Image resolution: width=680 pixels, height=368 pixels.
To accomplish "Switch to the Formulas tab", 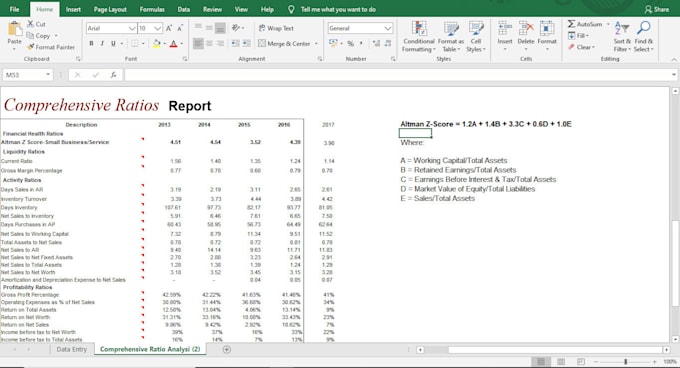I will click(x=152, y=9).
